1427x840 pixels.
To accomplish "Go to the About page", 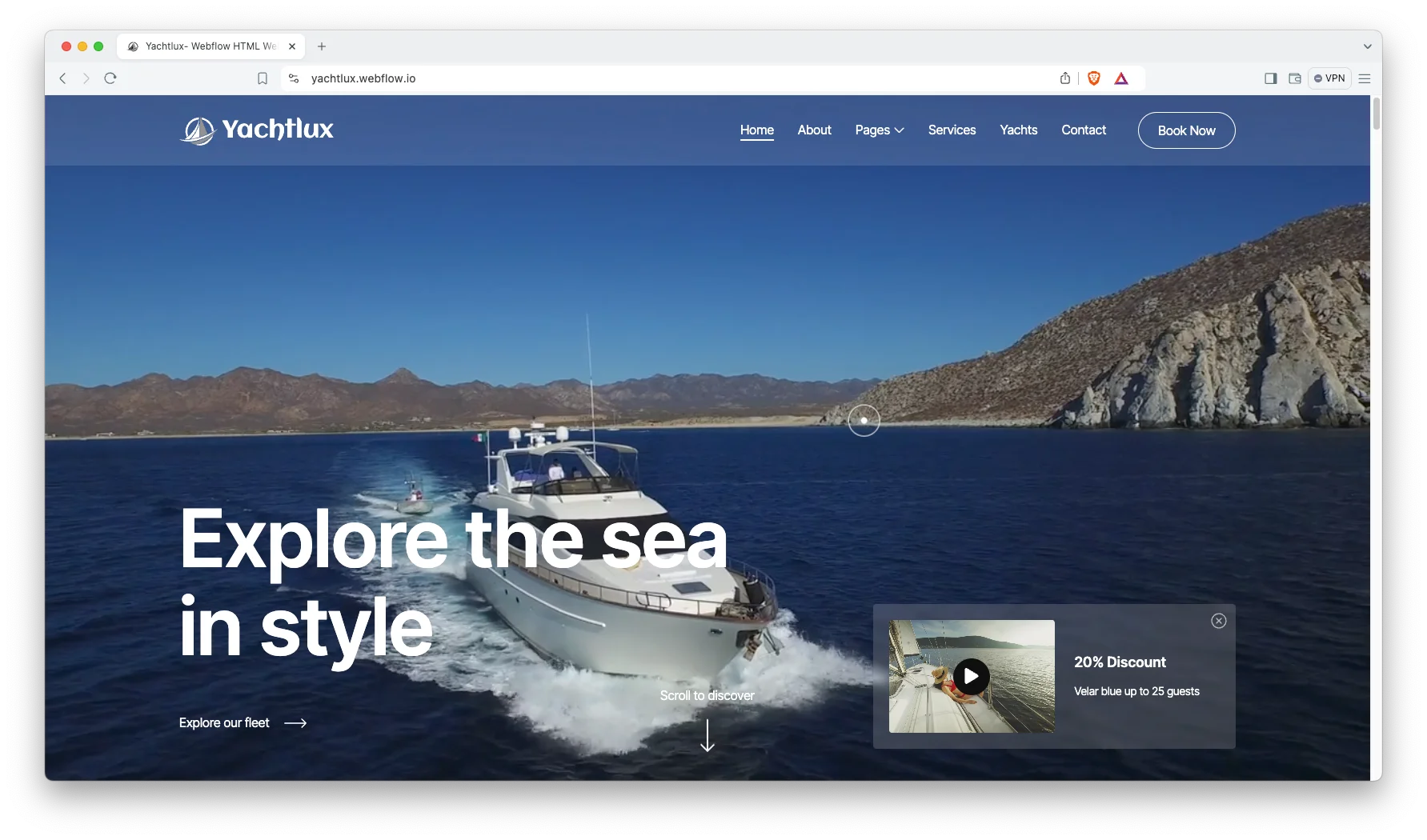I will pos(814,130).
